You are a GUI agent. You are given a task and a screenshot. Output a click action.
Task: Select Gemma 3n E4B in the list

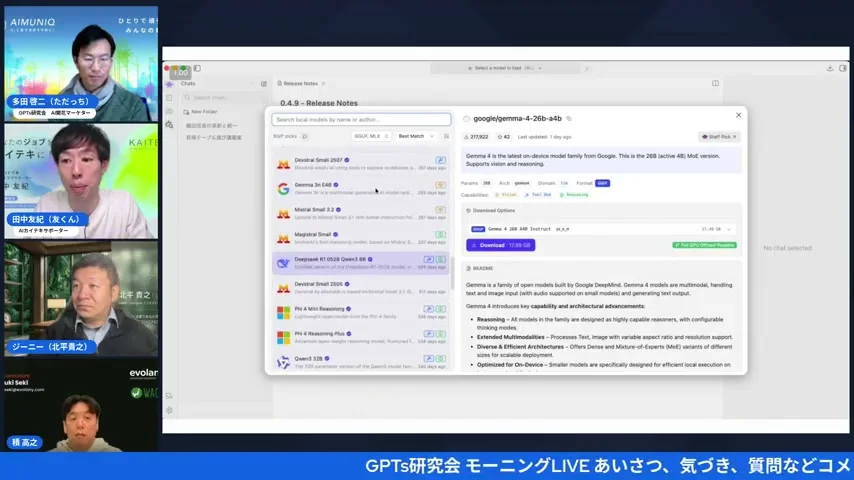[360, 189]
